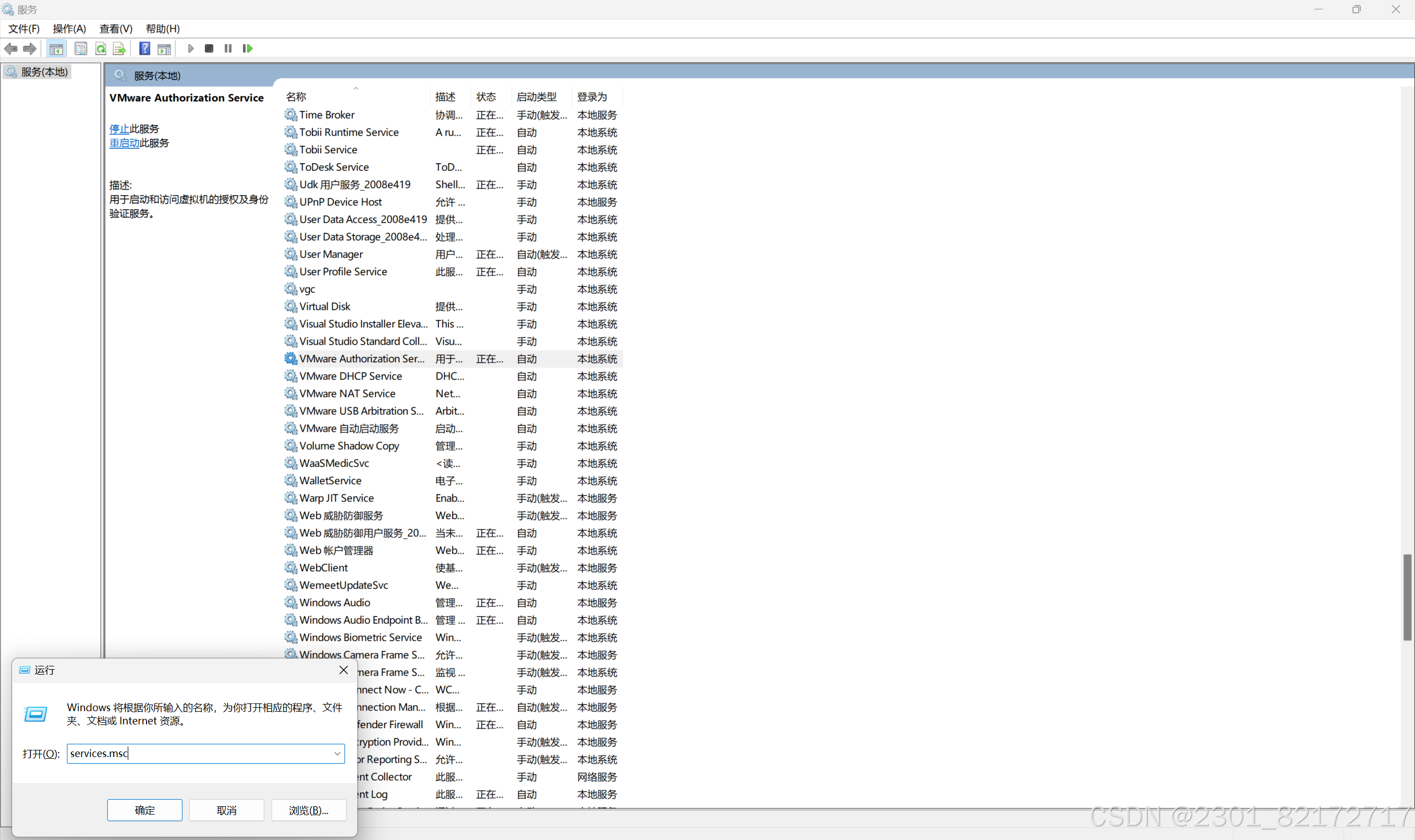The width and height of the screenshot is (1415, 840).
Task: Sort by 启动类型 column header
Action: pos(536,97)
